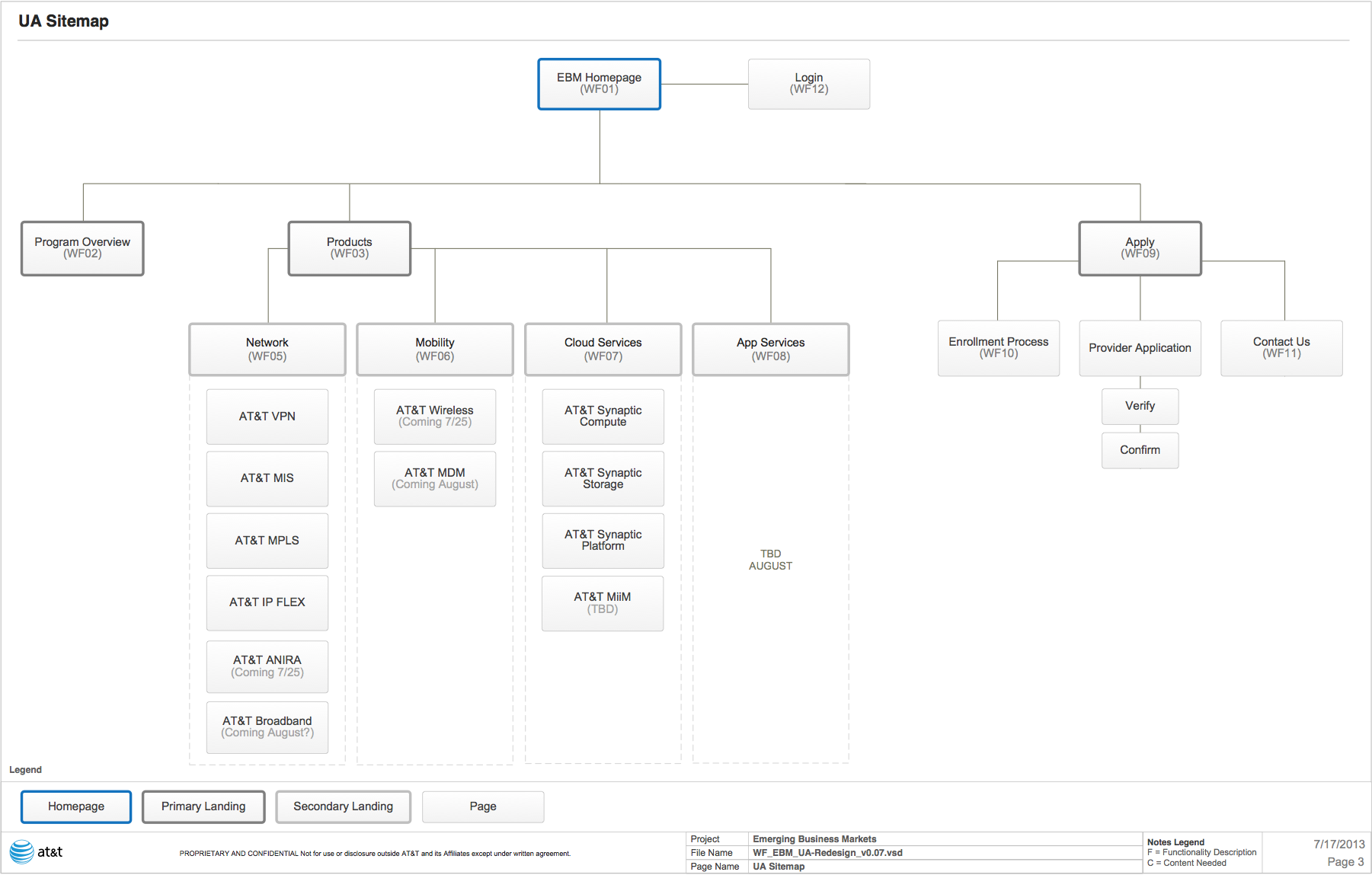Image resolution: width=1372 pixels, height=875 pixels.
Task: Click the Page Name field label
Action: [715, 867]
